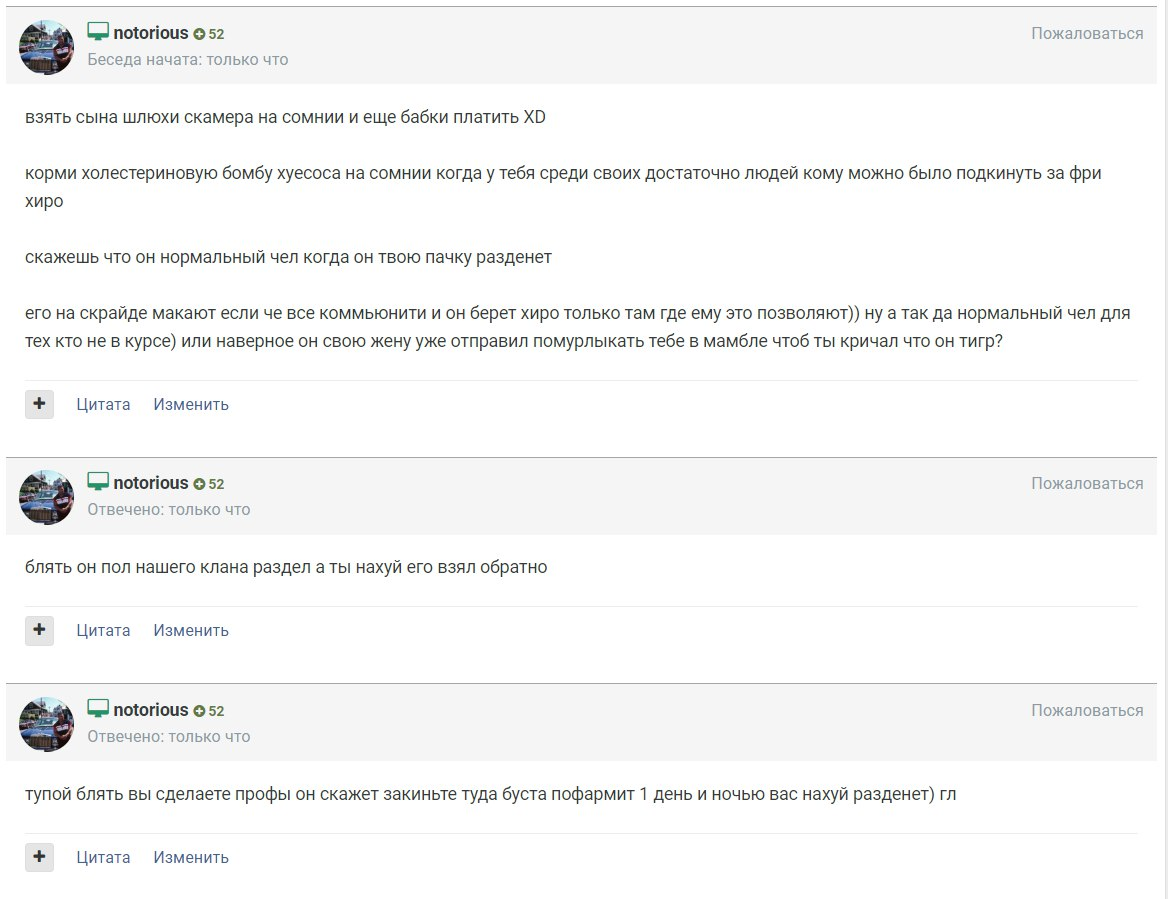This screenshot has width=1168, height=899.
Task: Toggle the multiquote plus button under the third post
Action: pos(39,857)
